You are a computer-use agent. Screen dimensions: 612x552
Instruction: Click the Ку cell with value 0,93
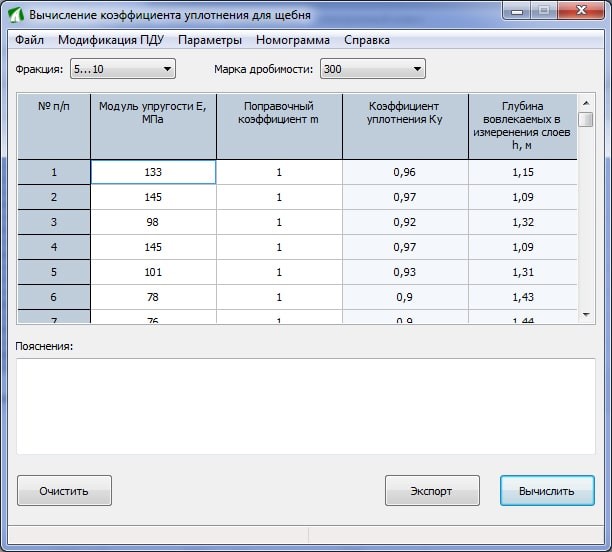[x=405, y=272]
